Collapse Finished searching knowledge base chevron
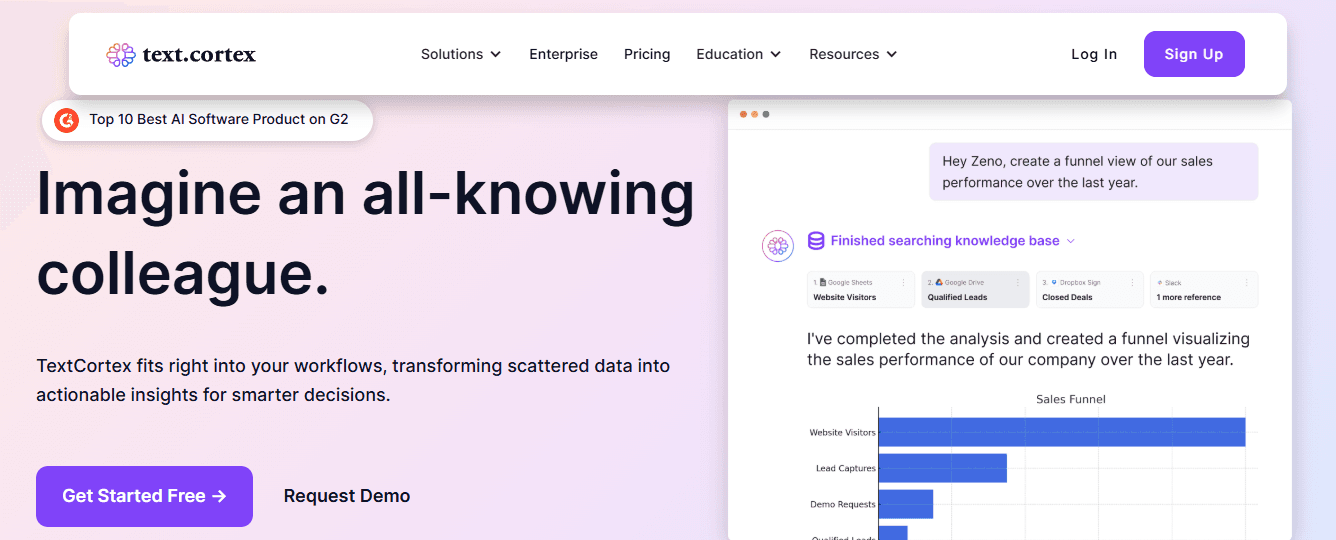The width and height of the screenshot is (1336, 540). 1070,241
